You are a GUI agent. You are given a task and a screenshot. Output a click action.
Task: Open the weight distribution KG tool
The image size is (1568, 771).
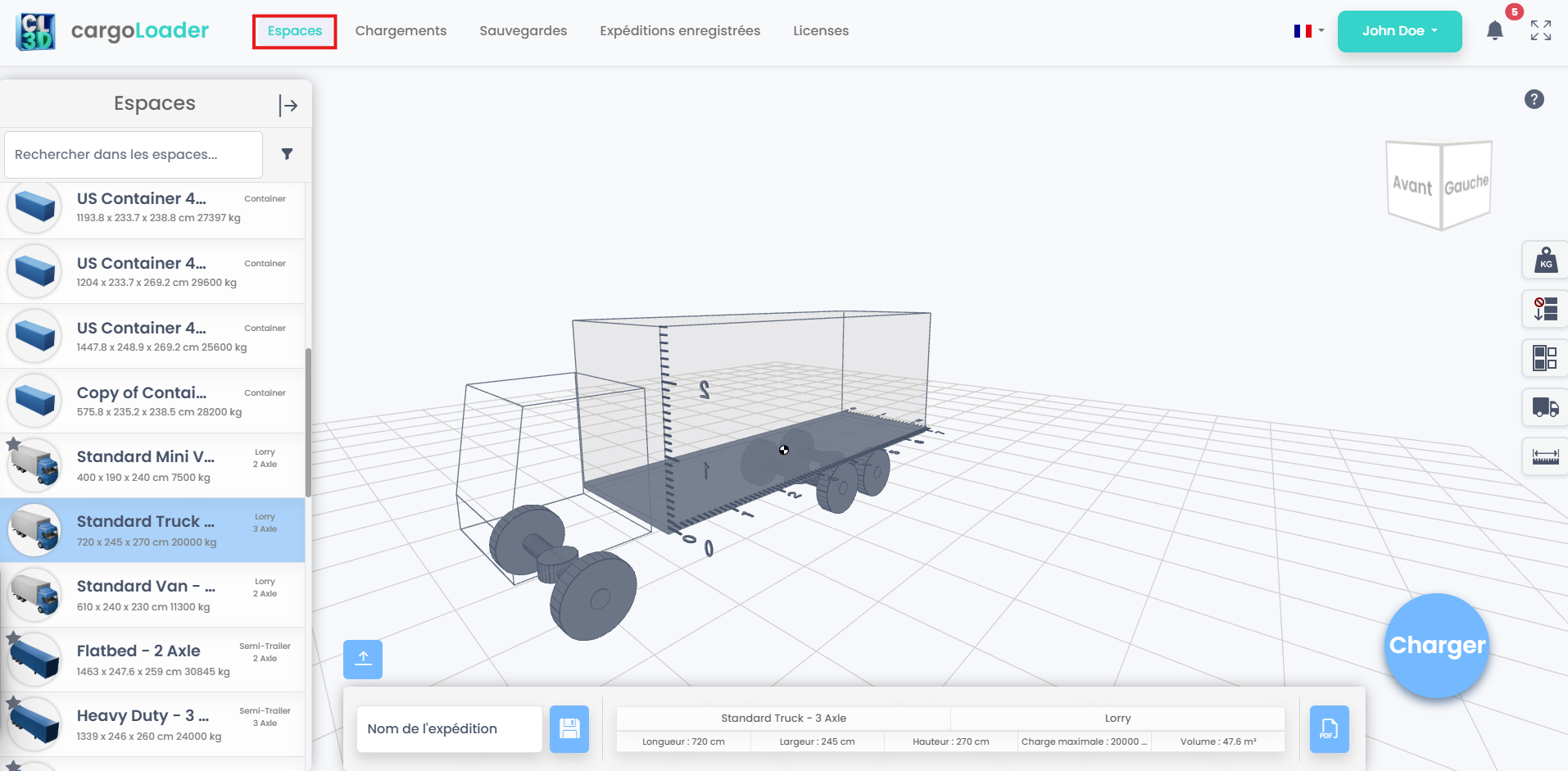1545,261
